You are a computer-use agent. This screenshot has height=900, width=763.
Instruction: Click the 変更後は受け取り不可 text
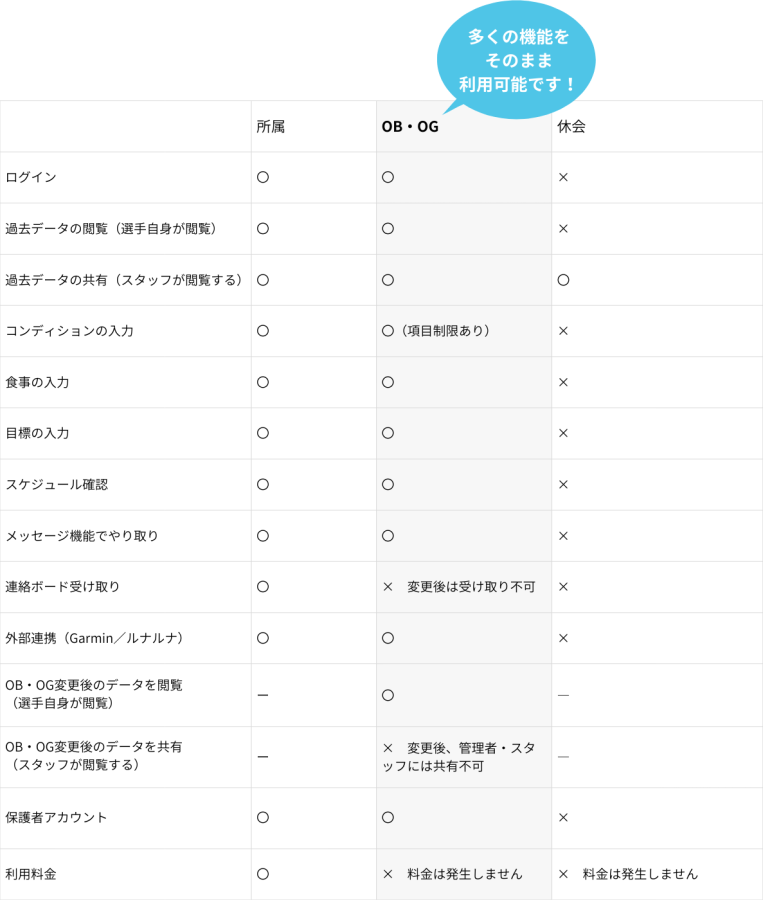[470, 587]
